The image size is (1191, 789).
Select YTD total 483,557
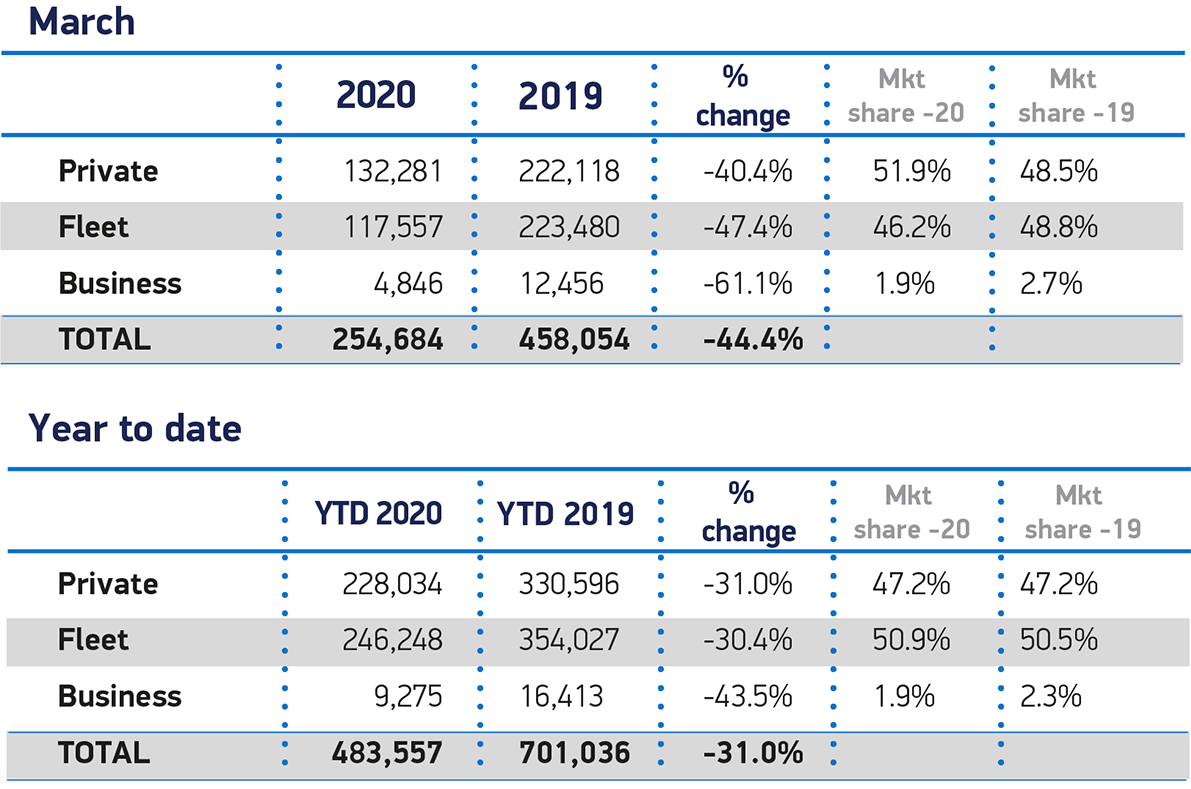coord(387,753)
